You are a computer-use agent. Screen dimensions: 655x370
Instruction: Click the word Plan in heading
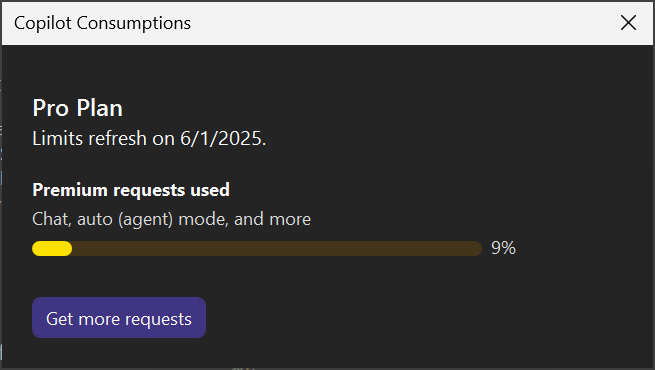100,108
